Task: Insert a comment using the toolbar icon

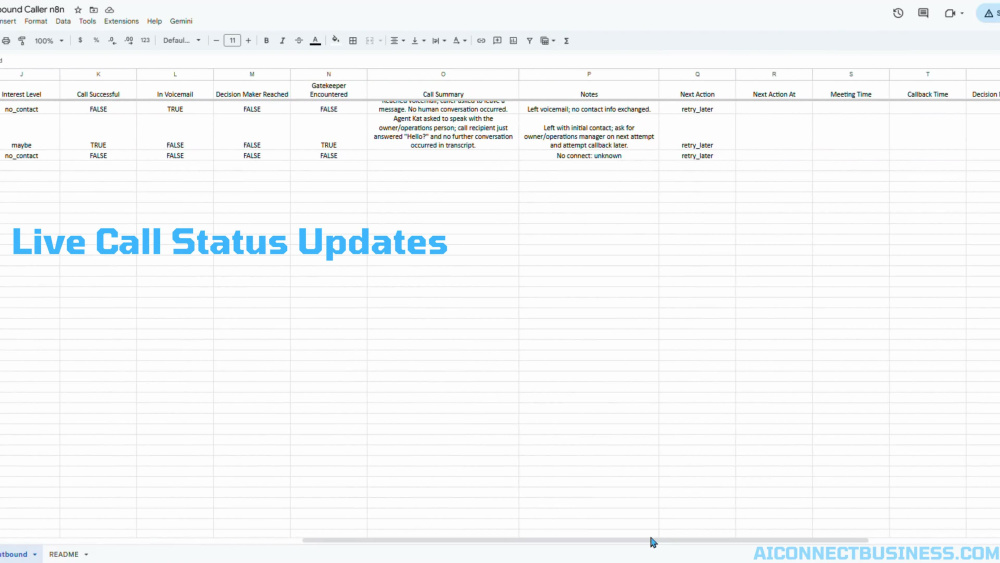Action: click(x=497, y=40)
